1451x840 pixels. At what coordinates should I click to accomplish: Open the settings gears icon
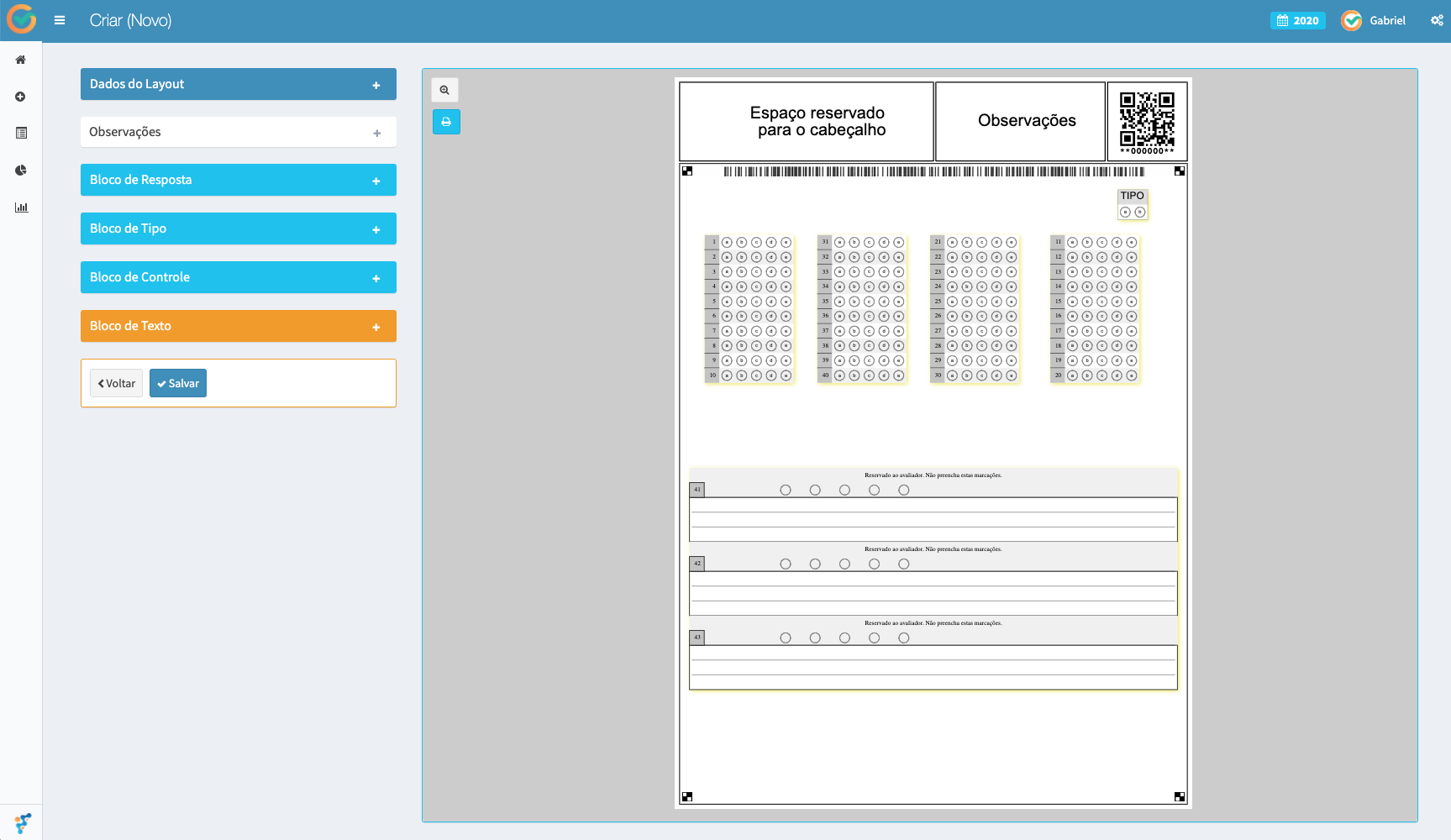coord(1437,20)
